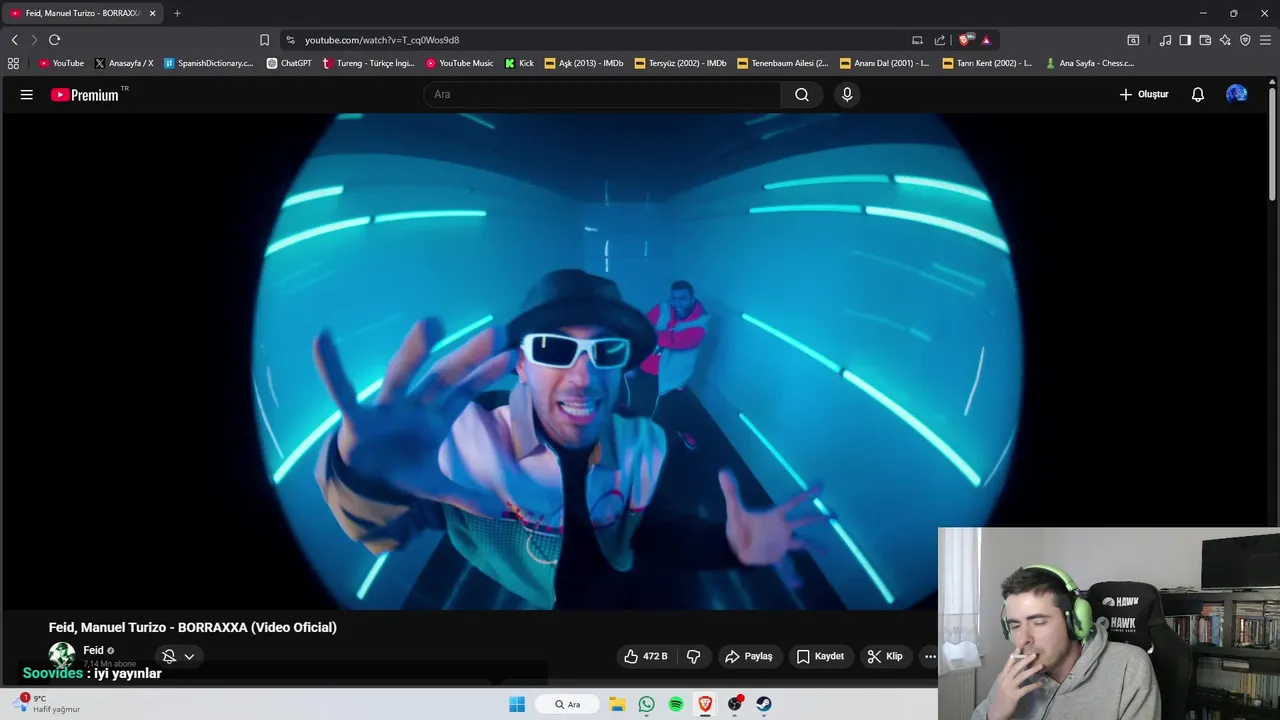Open YouTube bookmark

pos(61,63)
